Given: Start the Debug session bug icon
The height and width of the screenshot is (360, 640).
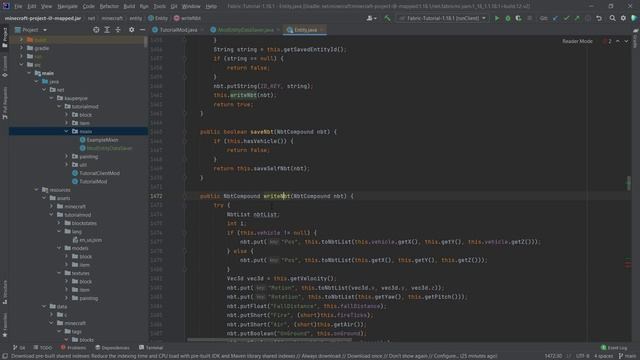Looking at the screenshot, I should tap(508, 18).
